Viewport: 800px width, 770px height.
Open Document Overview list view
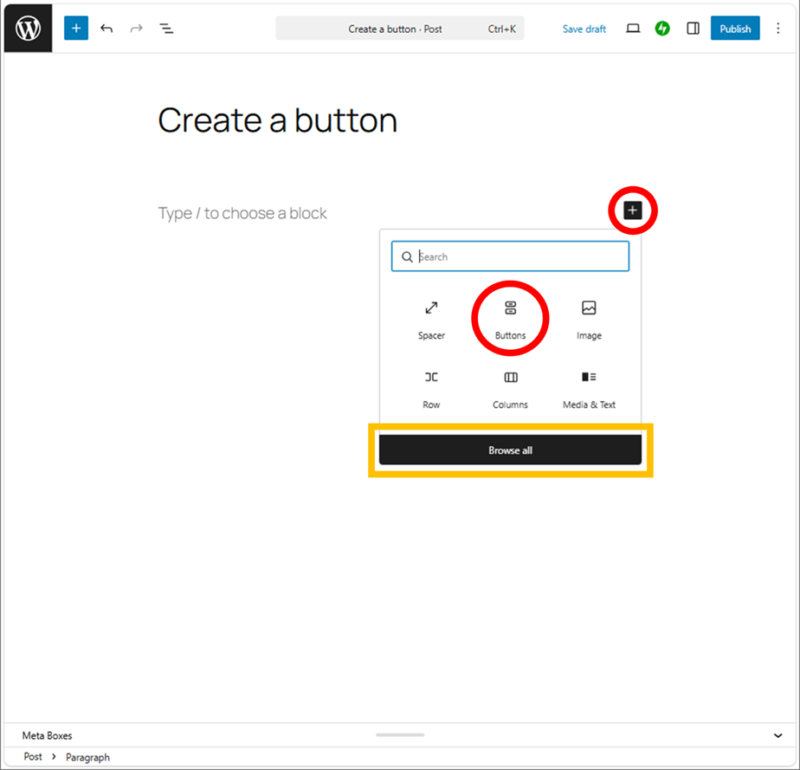(166, 28)
